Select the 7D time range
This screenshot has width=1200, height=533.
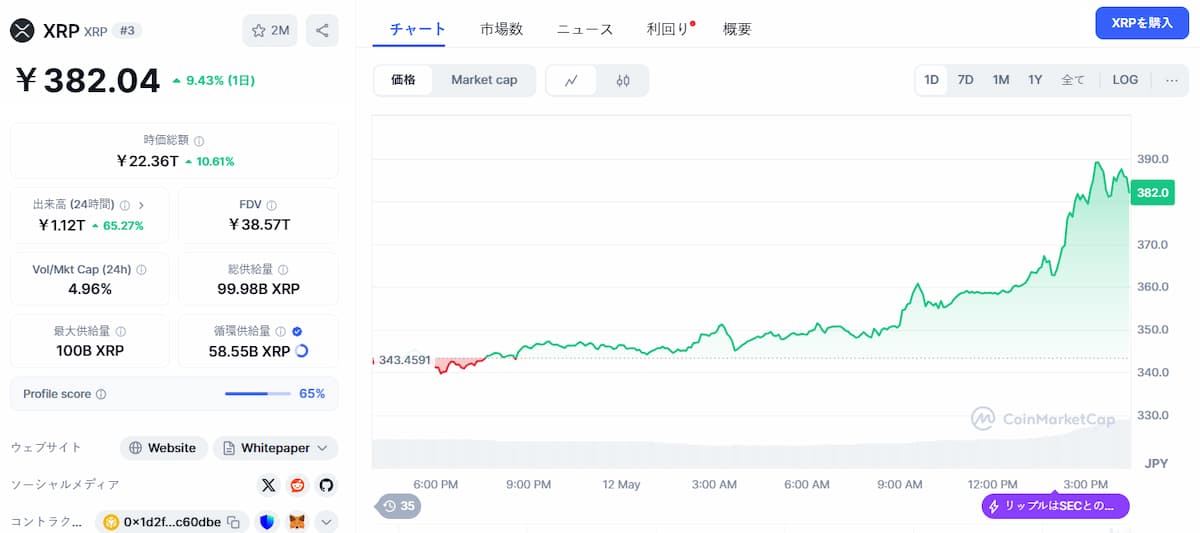tap(965, 80)
